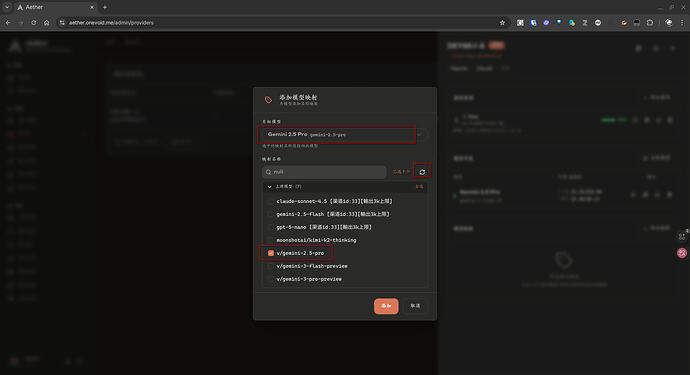Click the orange link beside refresh icon
This screenshot has width=690, height=375.
(401, 172)
